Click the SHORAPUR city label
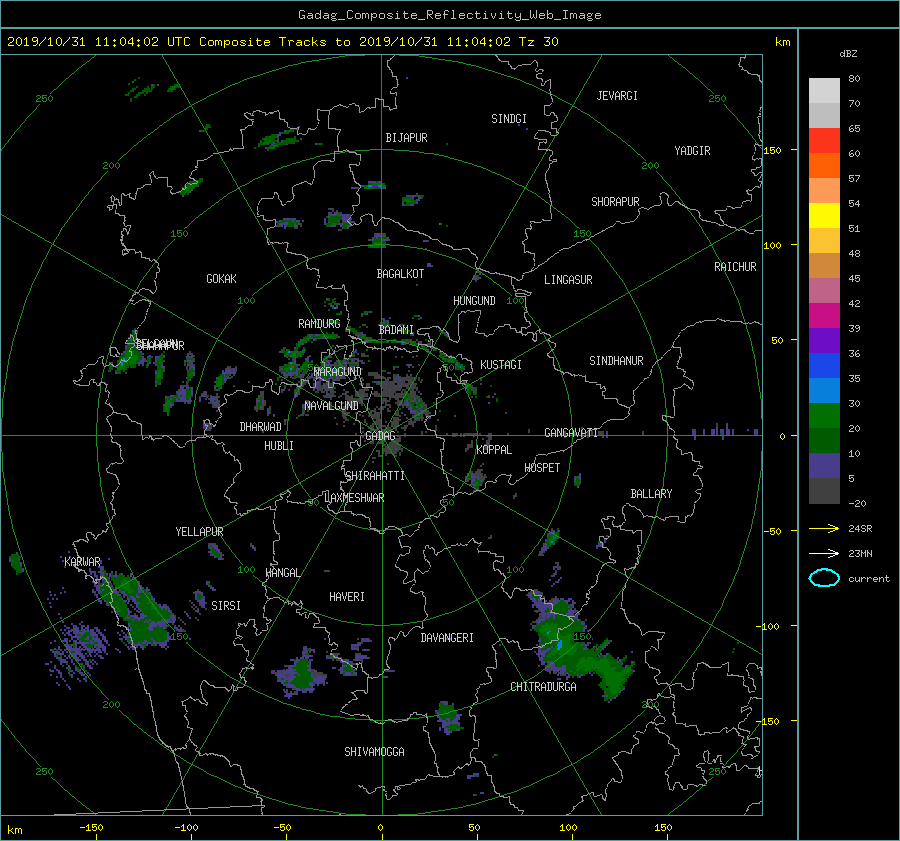 pyautogui.click(x=615, y=202)
